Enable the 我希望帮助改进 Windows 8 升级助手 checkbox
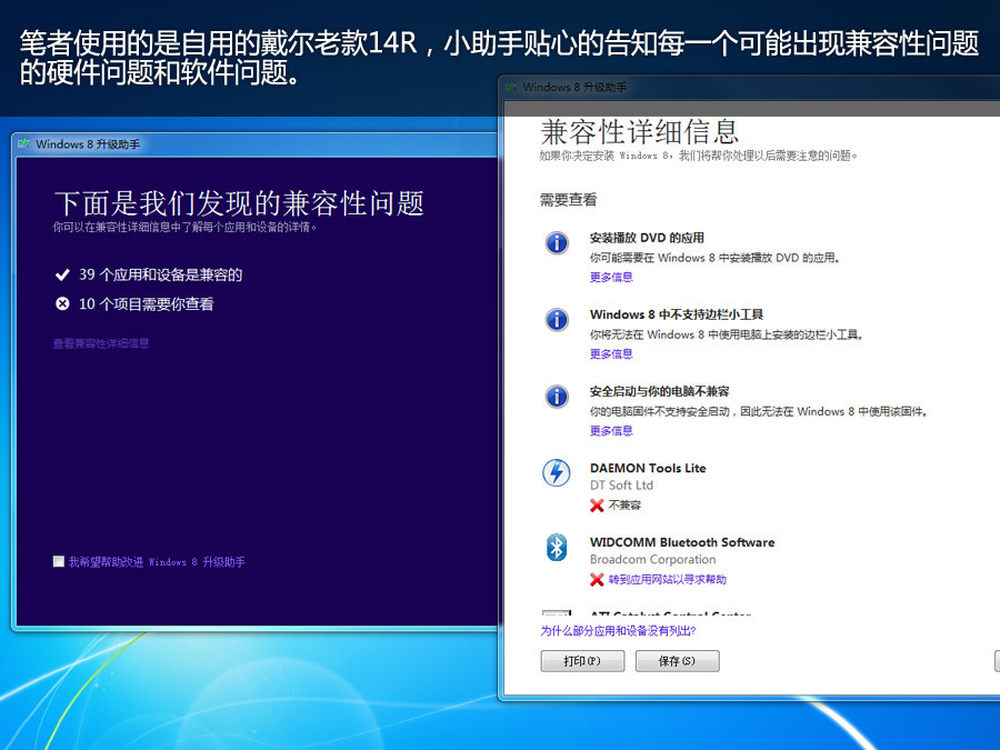1000x750 pixels. 59,561
